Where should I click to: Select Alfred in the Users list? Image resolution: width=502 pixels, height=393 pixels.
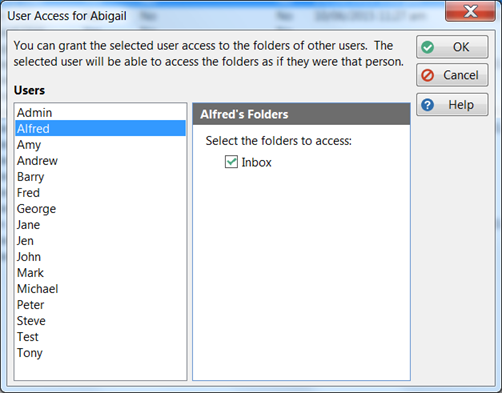tap(100, 128)
